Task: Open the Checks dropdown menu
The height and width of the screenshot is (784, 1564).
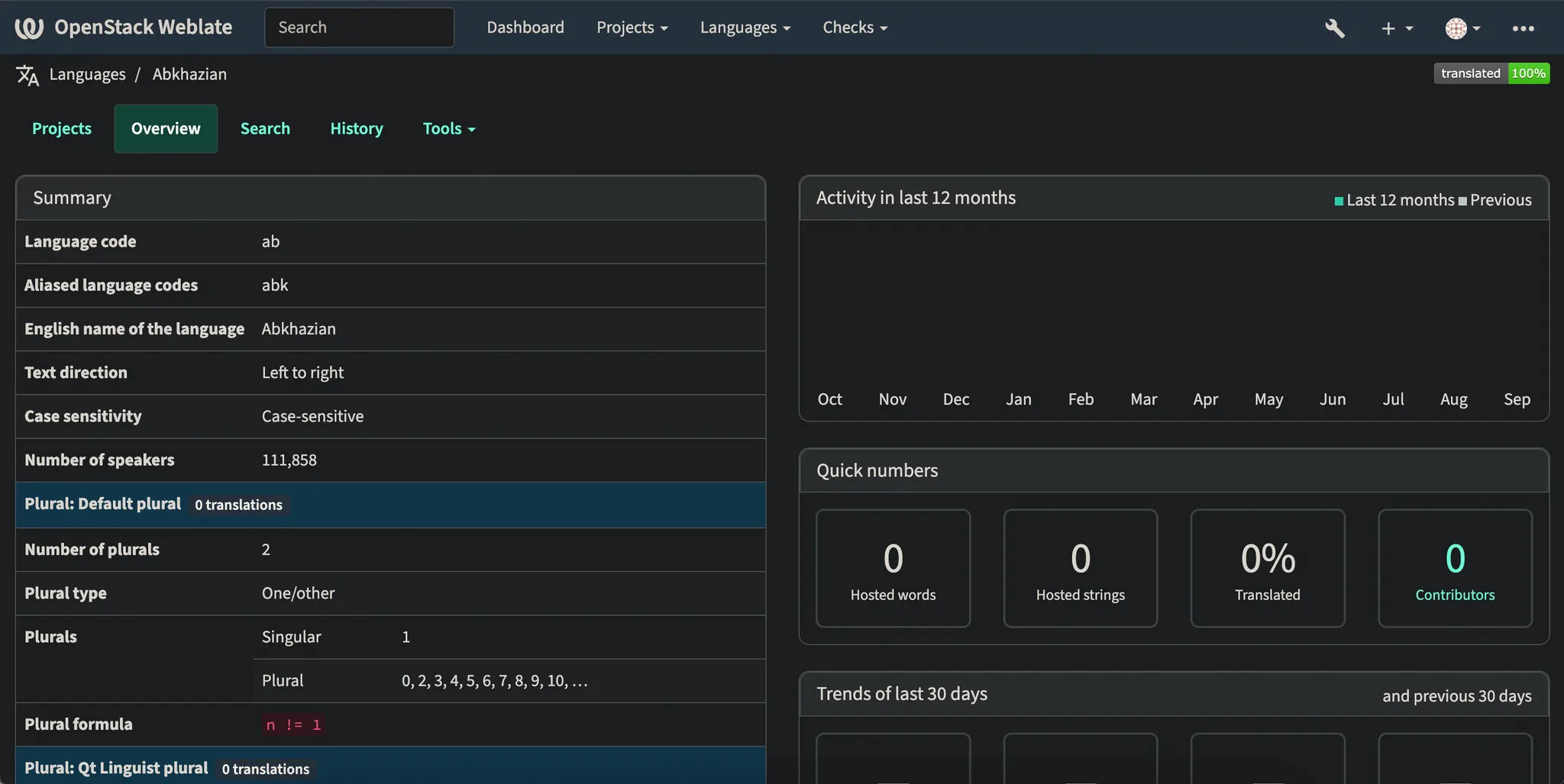Action: pos(855,27)
